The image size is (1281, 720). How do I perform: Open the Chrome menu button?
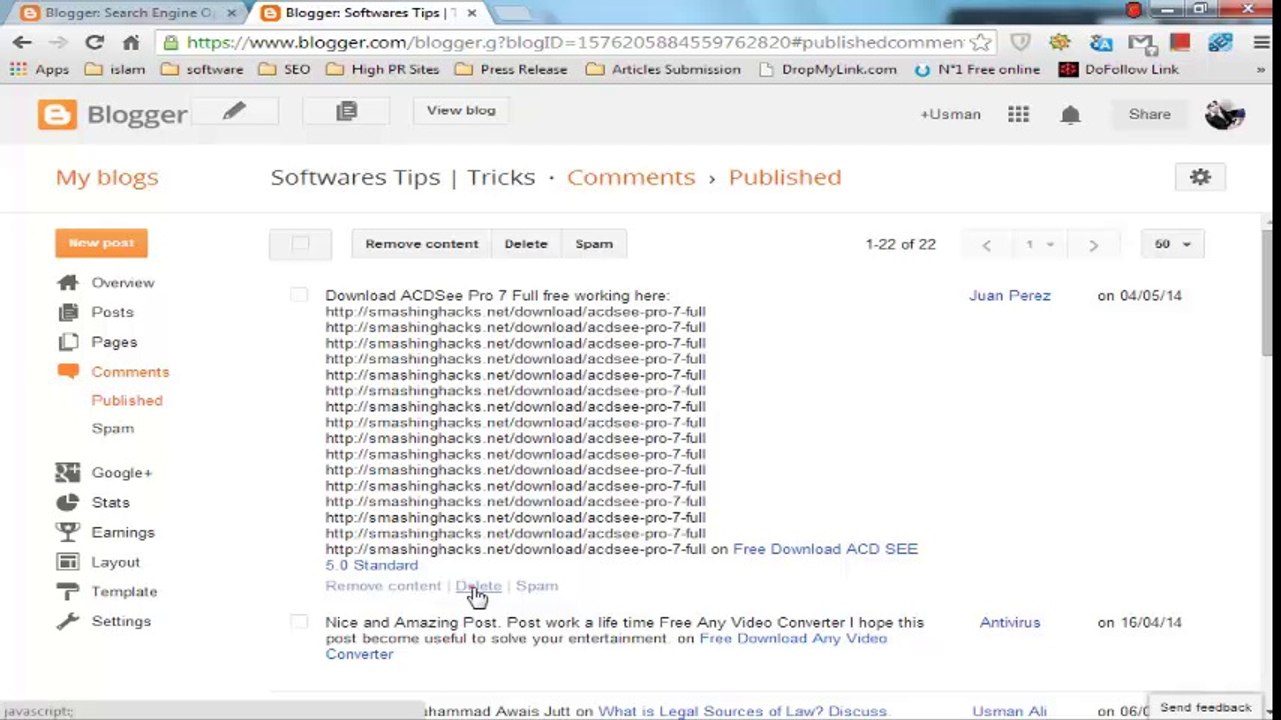click(x=1262, y=42)
